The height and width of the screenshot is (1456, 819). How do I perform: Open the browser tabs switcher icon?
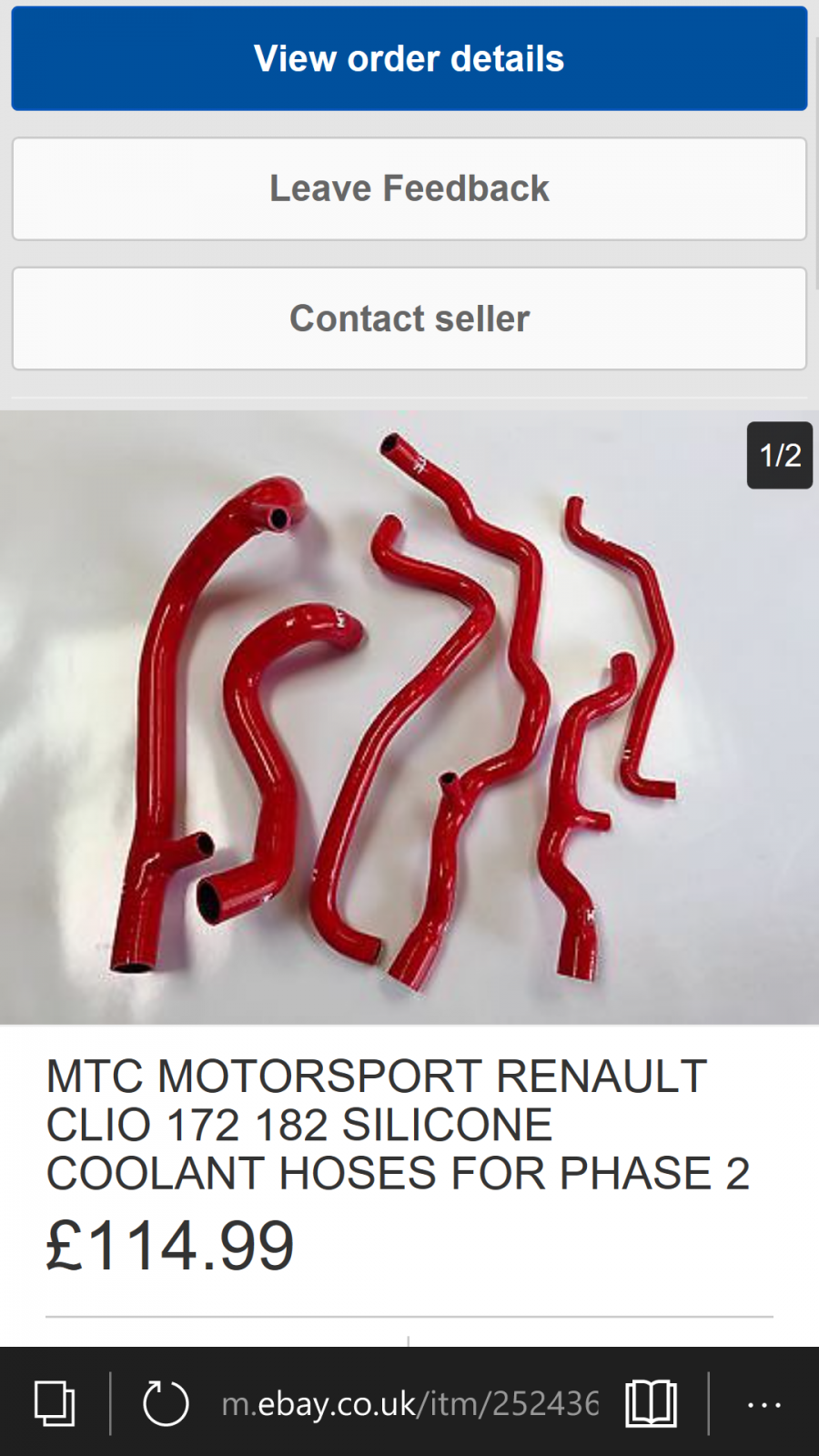pyautogui.click(x=55, y=1402)
